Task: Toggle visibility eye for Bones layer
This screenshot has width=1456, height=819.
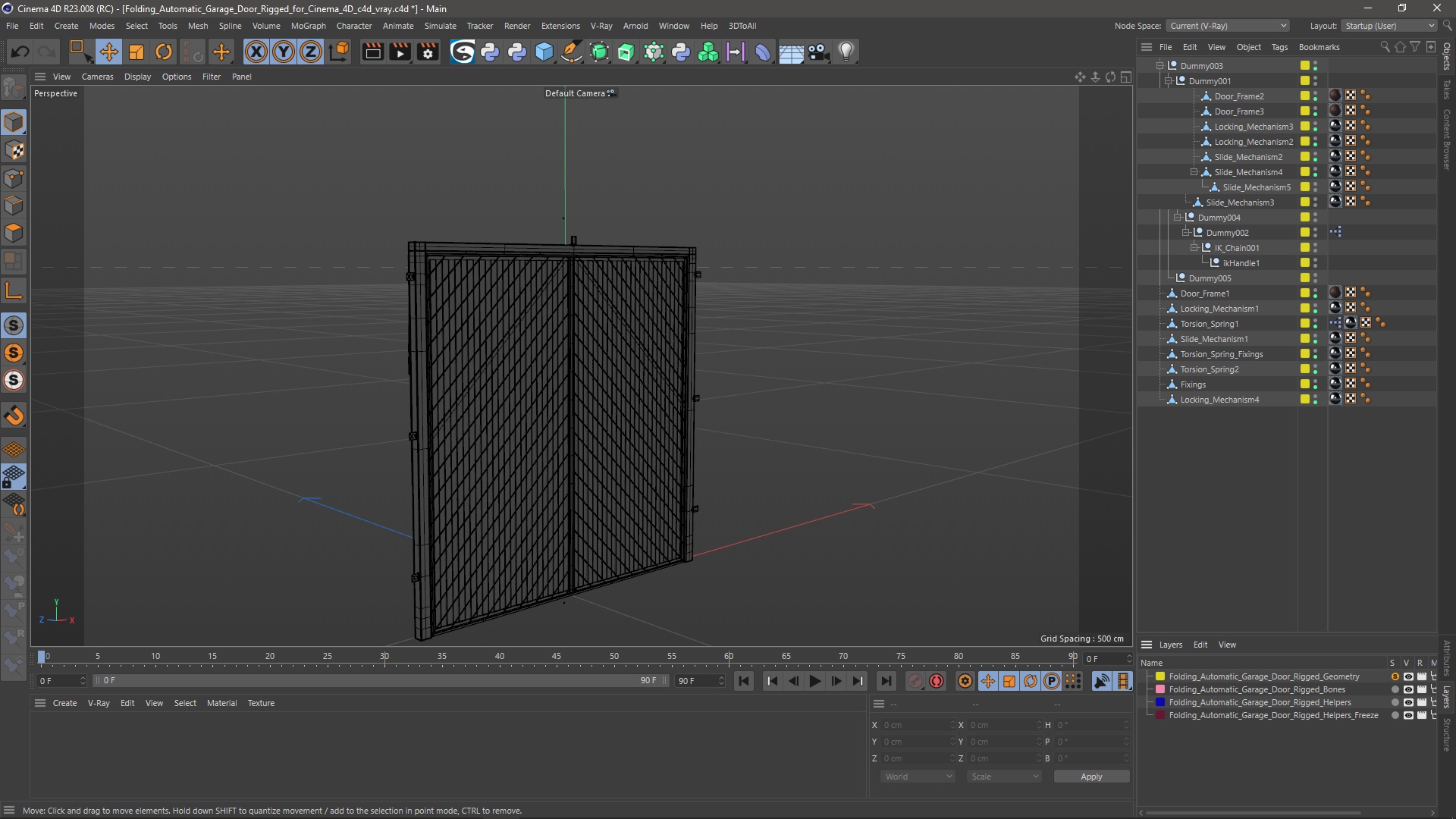Action: click(1408, 689)
